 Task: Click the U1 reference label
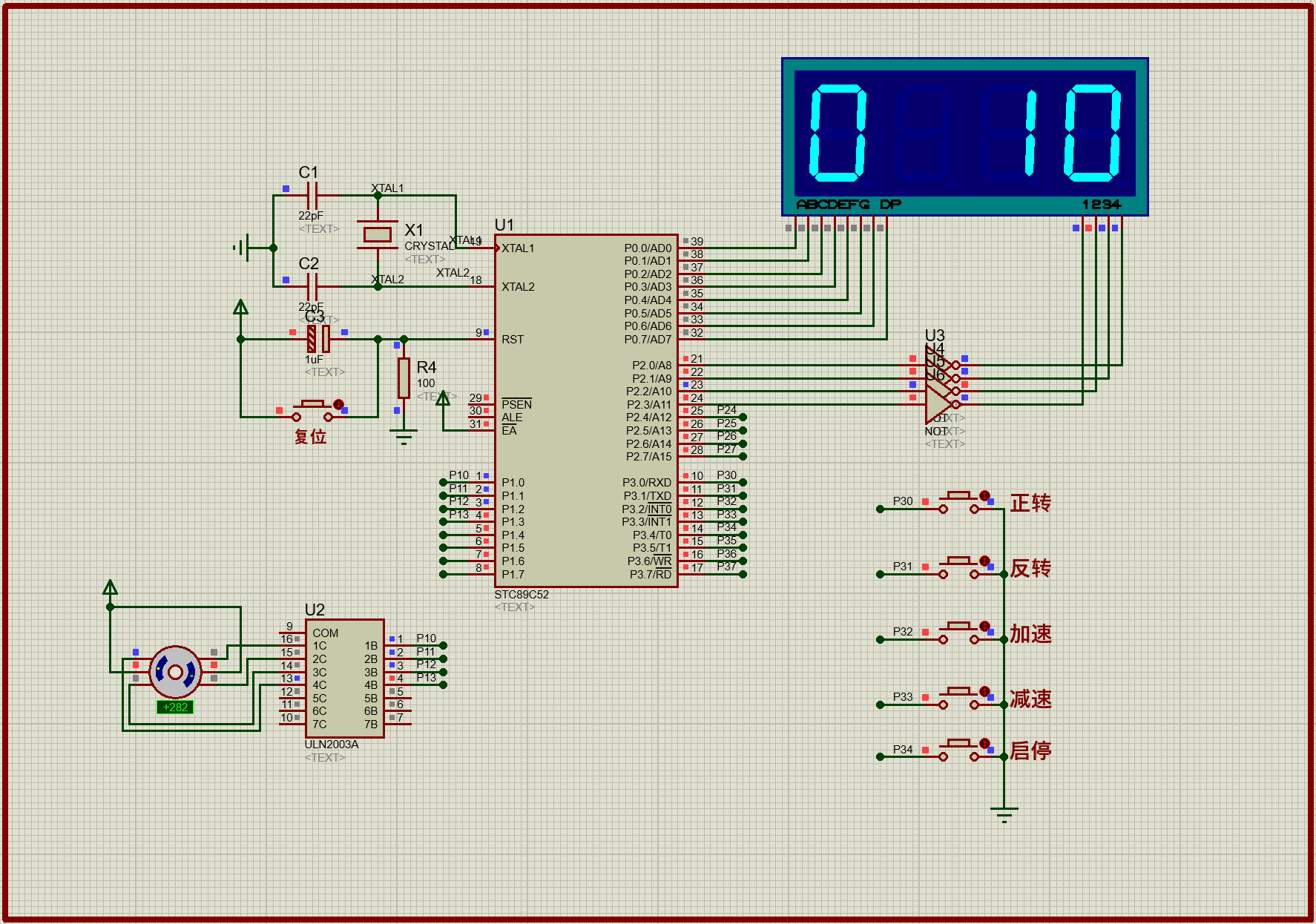[504, 225]
